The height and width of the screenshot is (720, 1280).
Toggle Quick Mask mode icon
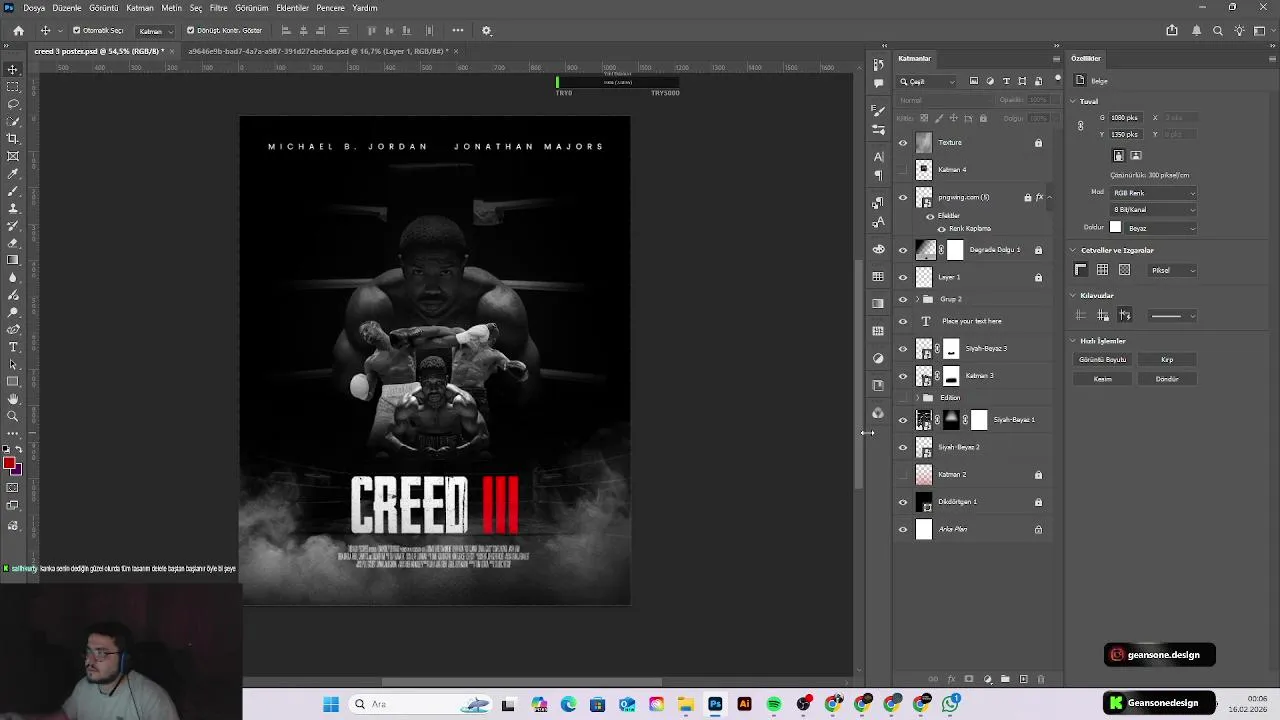[13, 488]
